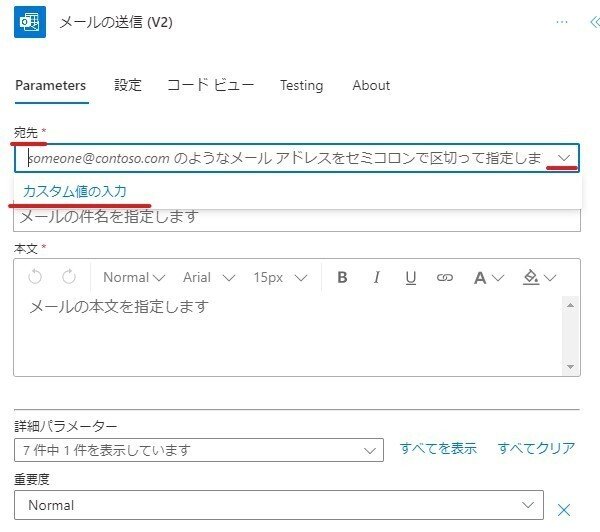Click the body editor scrollbar down arrow
This screenshot has height=532, width=600.
(x=570, y=367)
